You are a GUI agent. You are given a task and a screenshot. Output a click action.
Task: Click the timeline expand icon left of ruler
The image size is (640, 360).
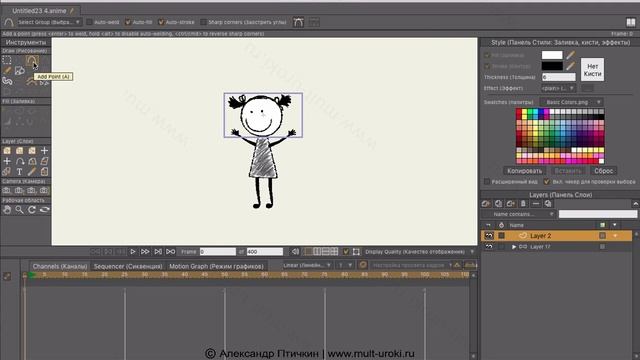pyautogui.click(x=7, y=276)
